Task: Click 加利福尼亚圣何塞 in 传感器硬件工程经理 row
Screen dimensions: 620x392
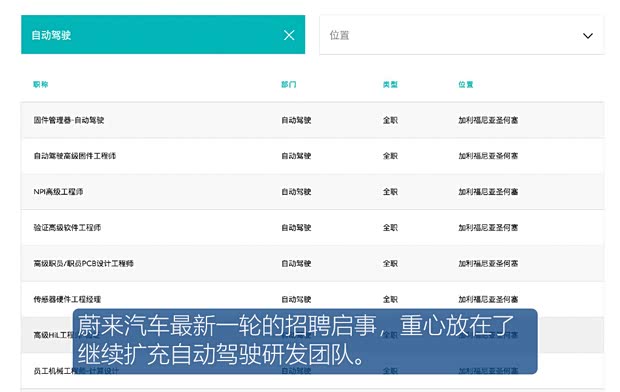Action: tap(488, 299)
